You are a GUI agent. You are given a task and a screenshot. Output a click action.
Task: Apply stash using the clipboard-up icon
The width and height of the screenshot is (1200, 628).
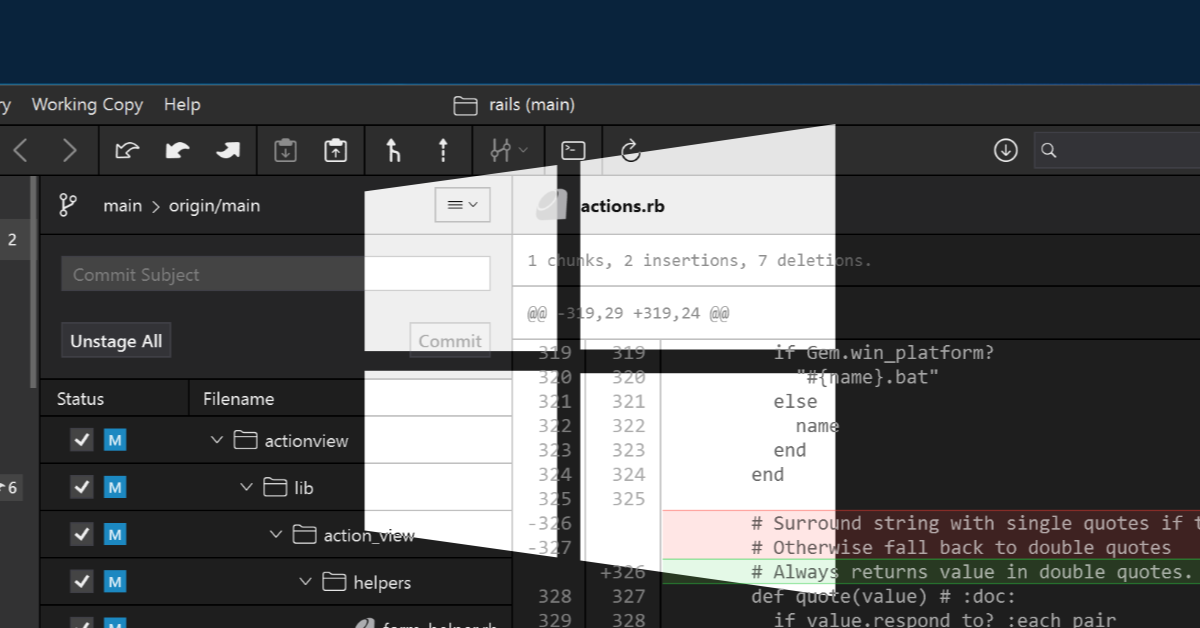(335, 149)
